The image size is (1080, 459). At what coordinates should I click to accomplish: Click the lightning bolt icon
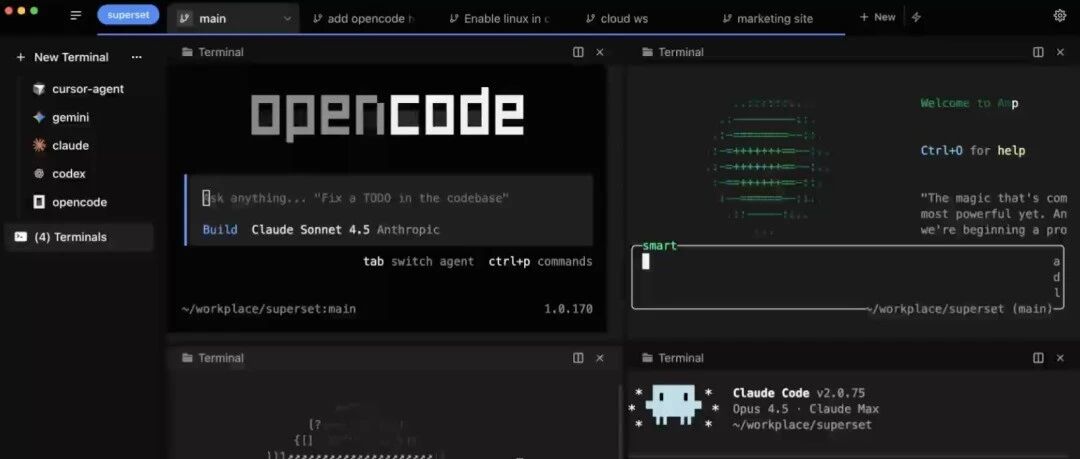(916, 17)
